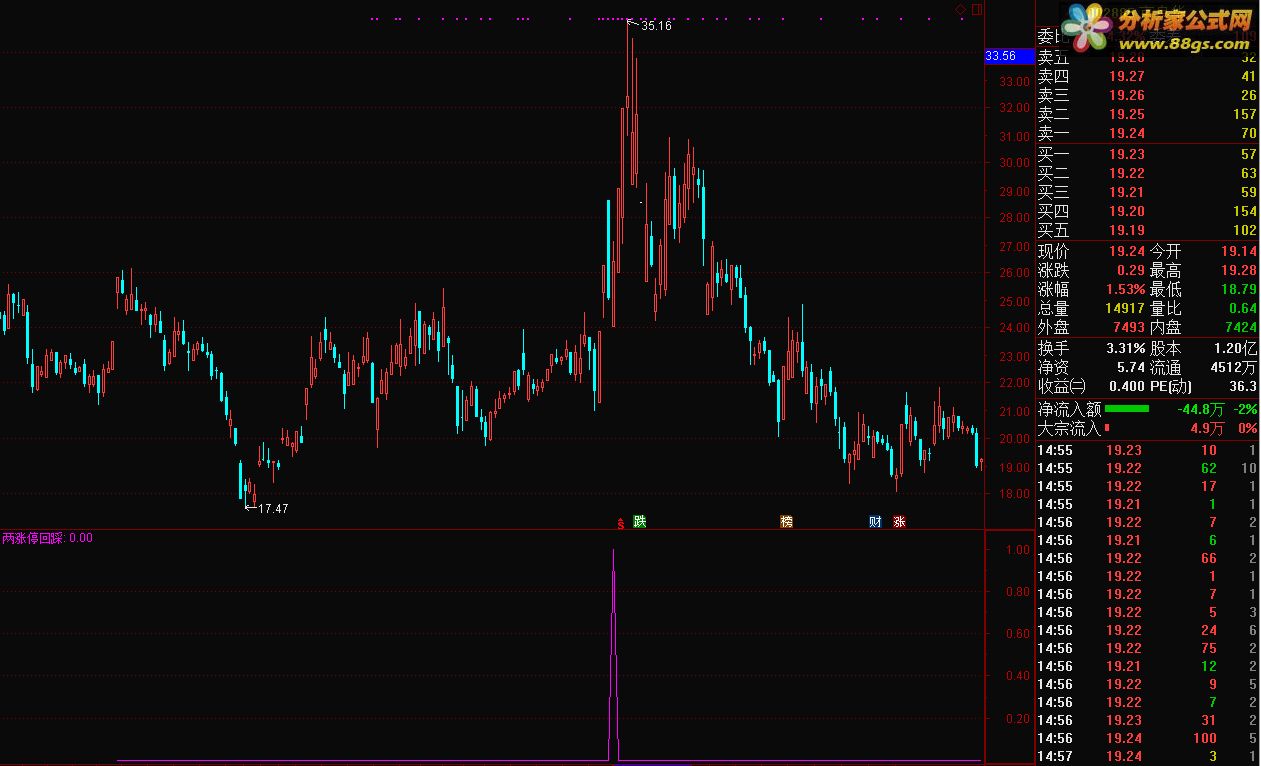This screenshot has width=1261, height=766.
Task: Click the 卖一 ask row at 19.24
Action: click(x=1147, y=133)
